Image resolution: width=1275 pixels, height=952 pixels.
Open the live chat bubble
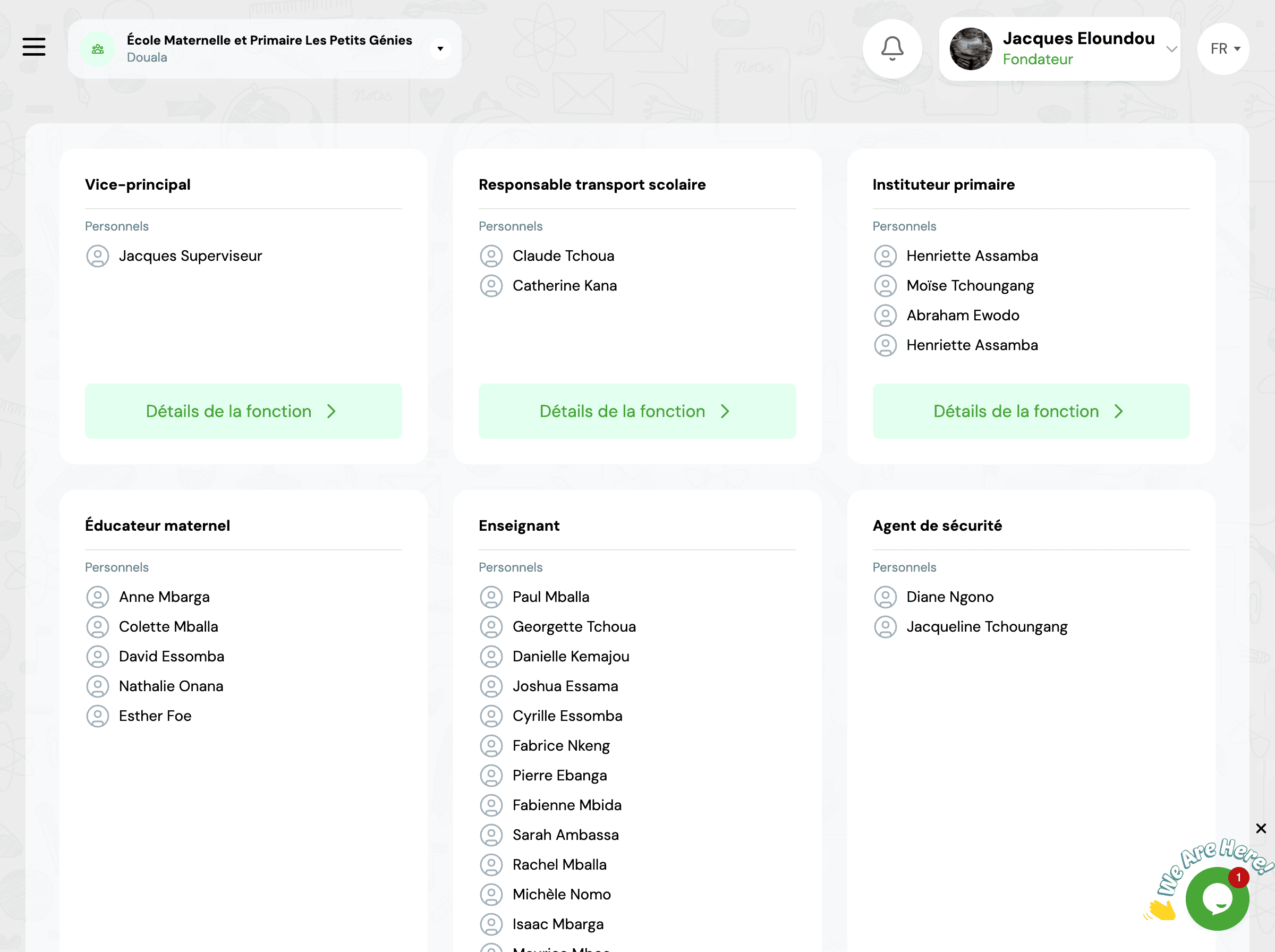tap(1217, 898)
